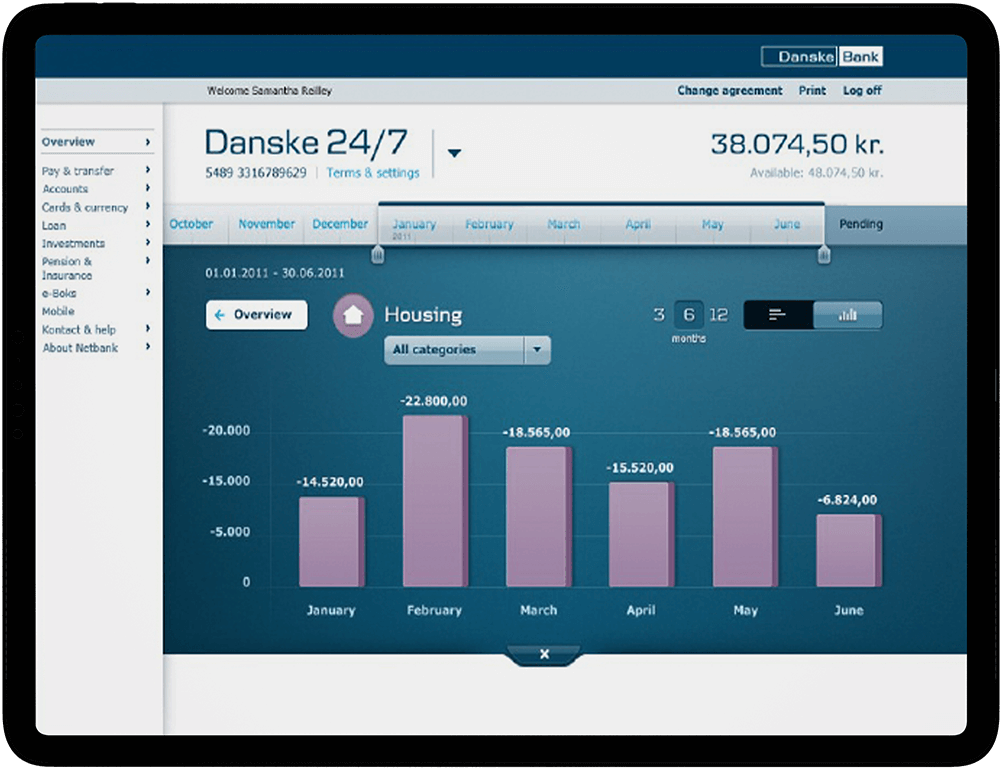Viewport: 1000px width, 768px height.
Task: Switch to the Pending tab
Action: [860, 224]
